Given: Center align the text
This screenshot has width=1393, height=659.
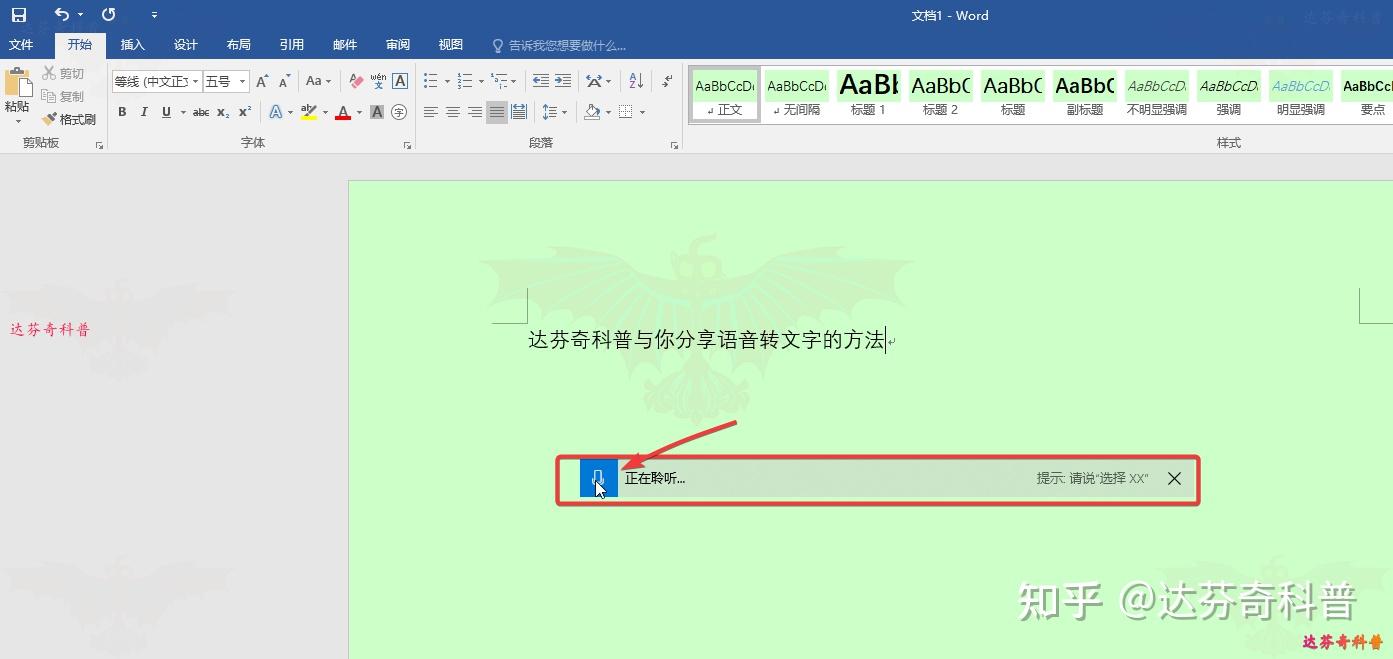Looking at the screenshot, I should tap(453, 112).
